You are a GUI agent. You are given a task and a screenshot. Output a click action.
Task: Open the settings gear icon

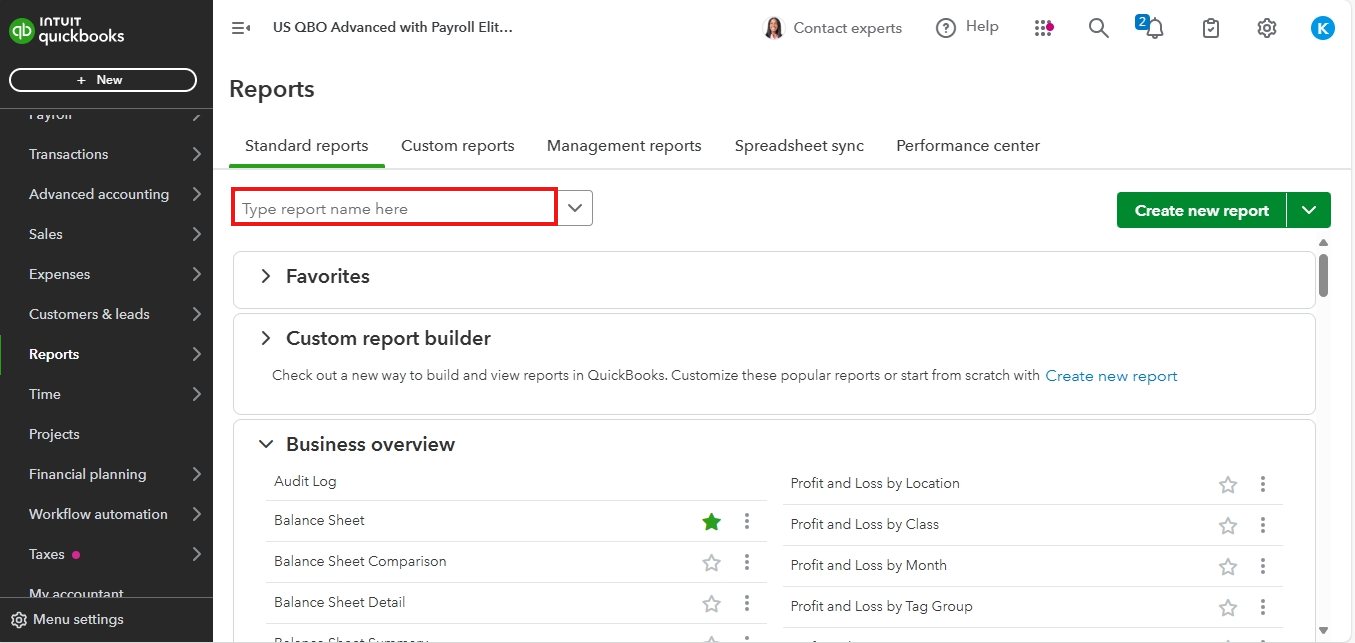tap(1266, 28)
